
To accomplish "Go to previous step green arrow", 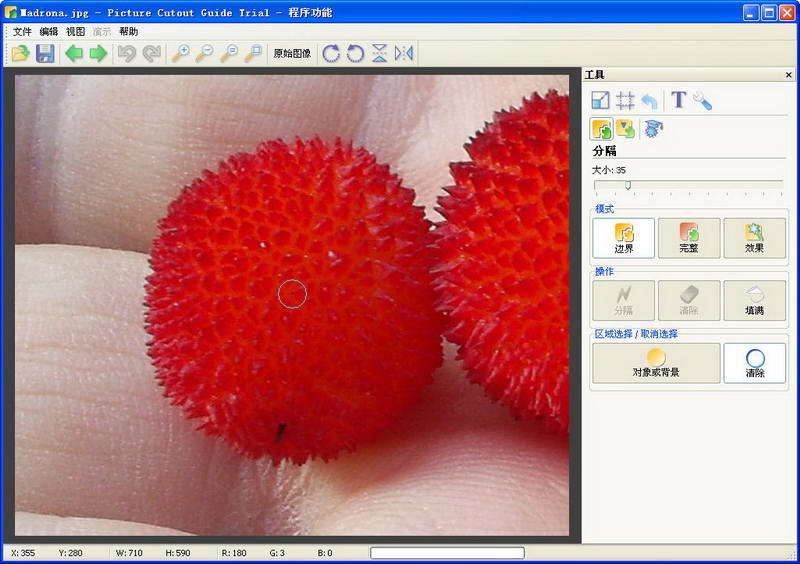I will (x=74, y=53).
